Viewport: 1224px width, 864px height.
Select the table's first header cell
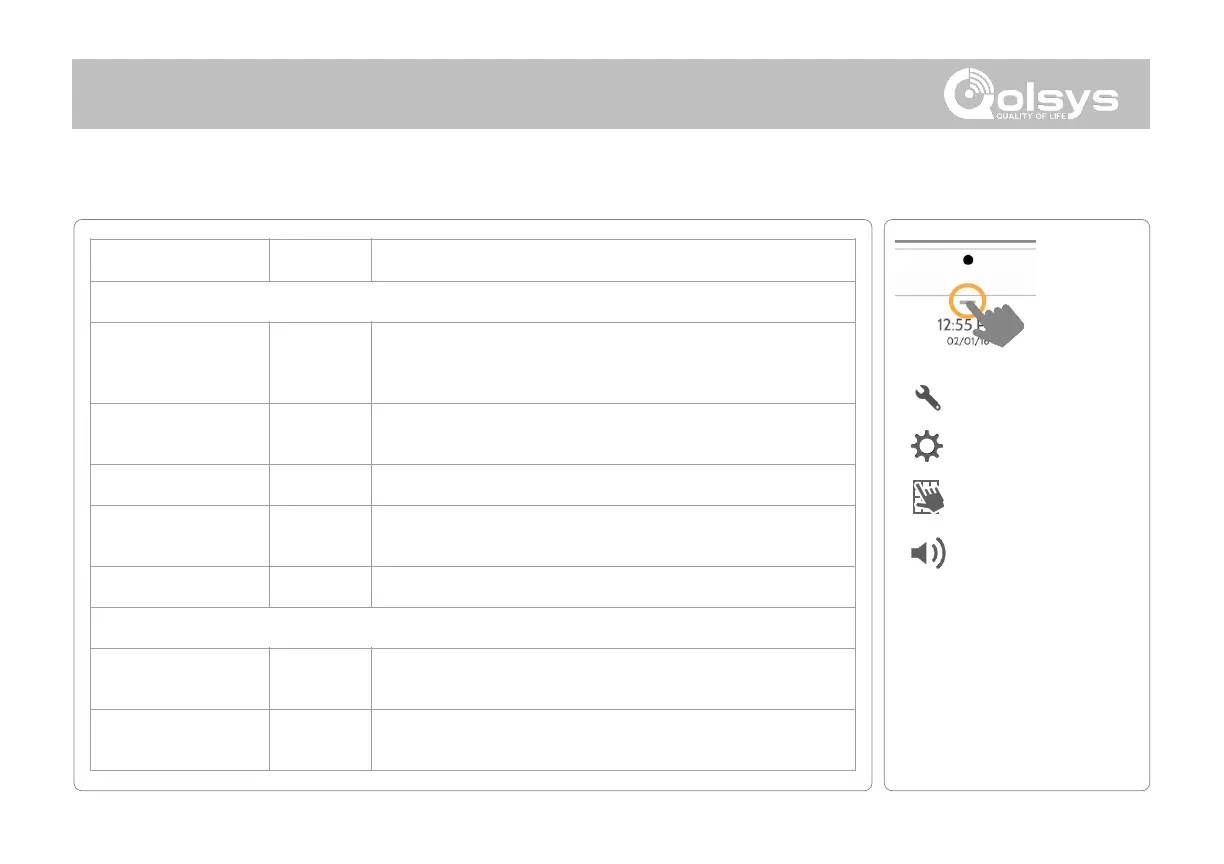(x=180, y=260)
